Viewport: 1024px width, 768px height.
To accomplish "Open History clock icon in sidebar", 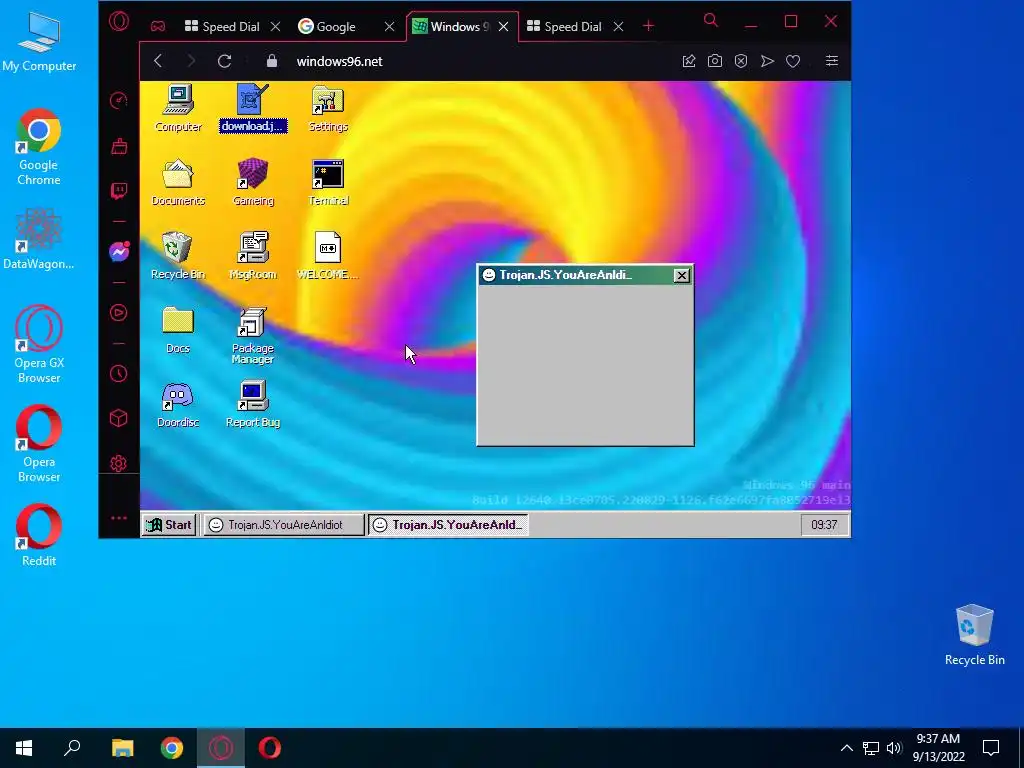I will tap(119, 374).
